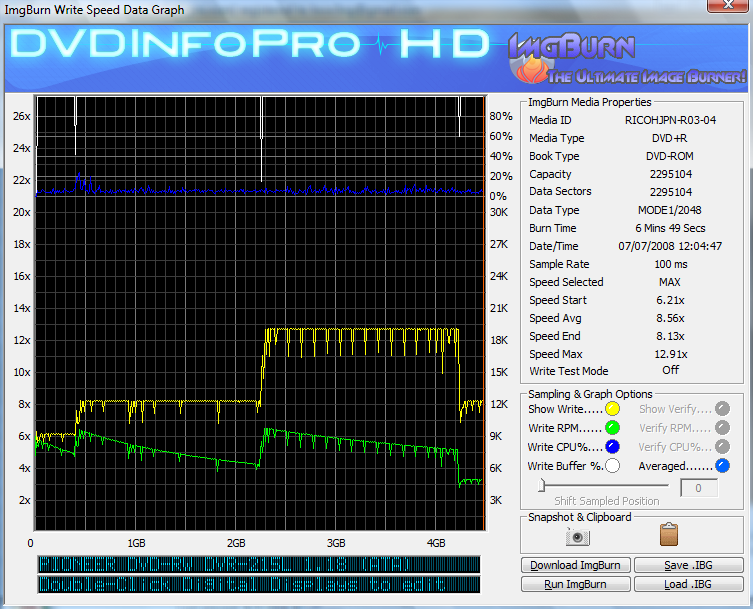Image resolution: width=753 pixels, height=609 pixels.
Task: Toggle the blue Write CPU% indicator
Action: (x=612, y=447)
